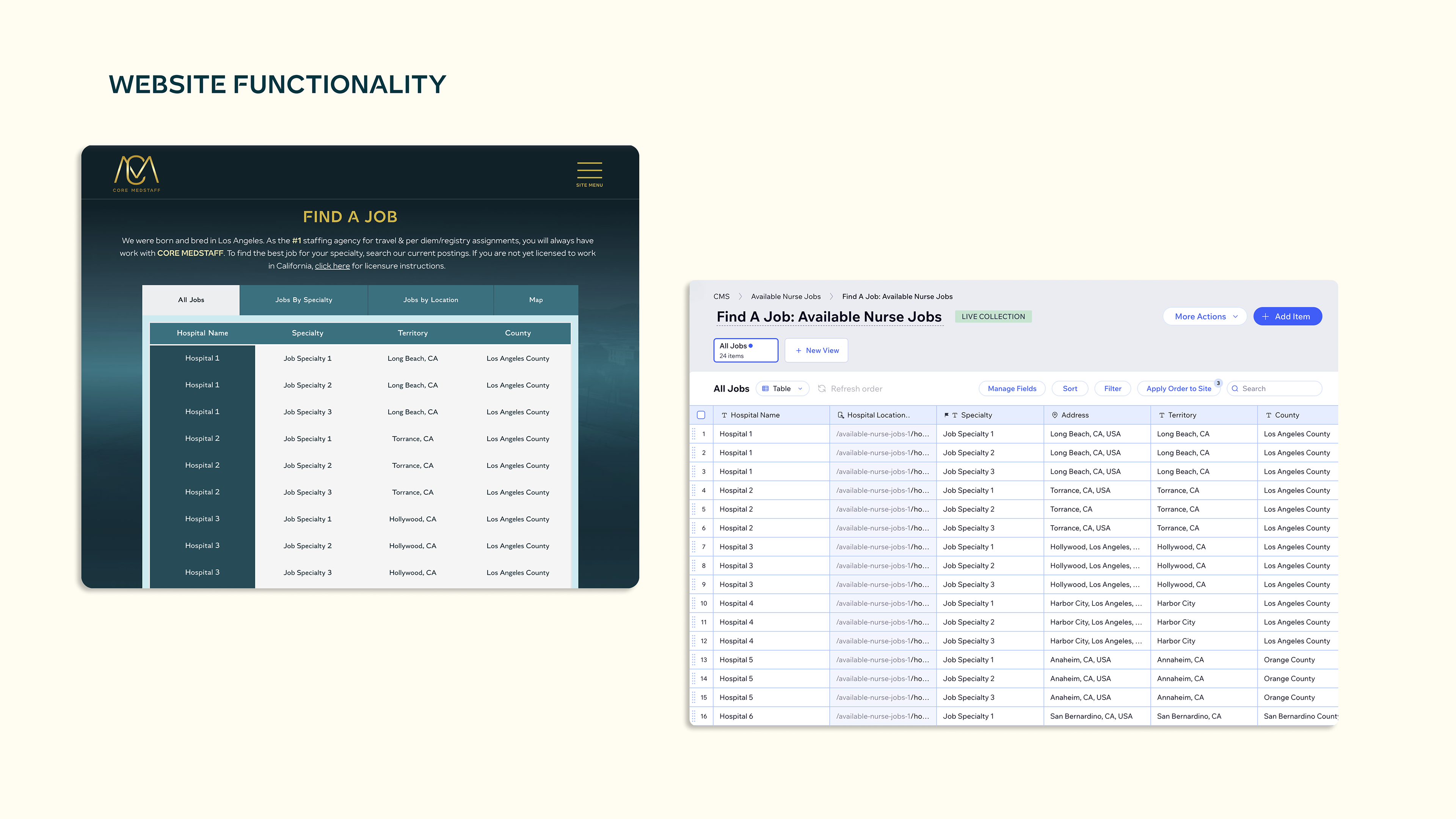Click the plus icon in Add Item
The width and height of the screenshot is (1456, 819).
click(x=1266, y=317)
